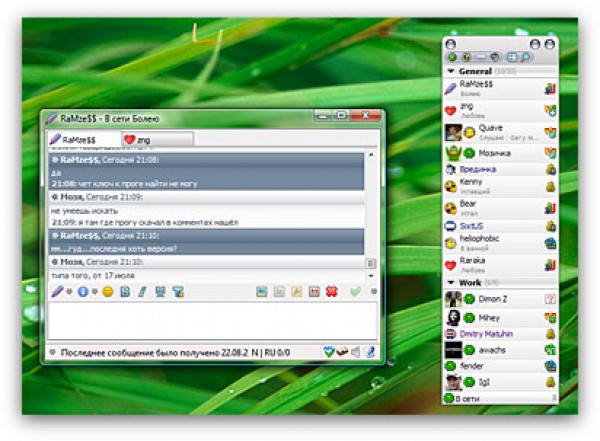Click the gray dash icon in contact list toolbar
The height and width of the screenshot is (441, 600).
coord(481,57)
